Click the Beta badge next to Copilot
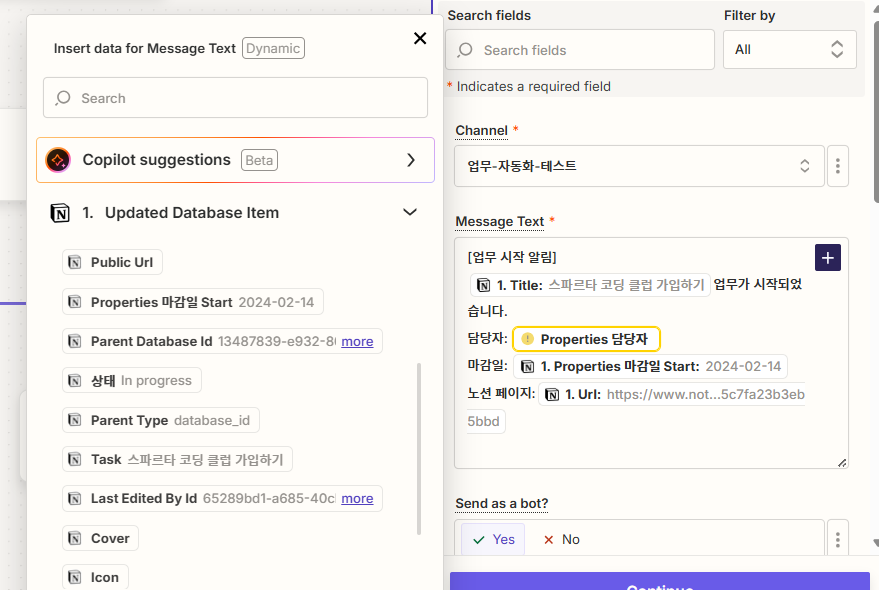The width and height of the screenshot is (879, 590). (x=259, y=160)
